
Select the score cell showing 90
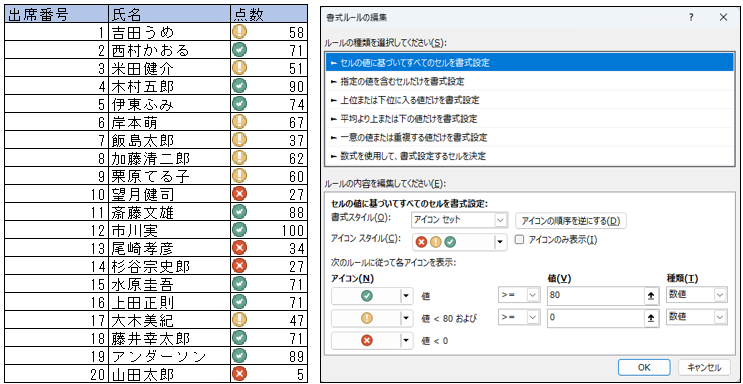[x=269, y=86]
